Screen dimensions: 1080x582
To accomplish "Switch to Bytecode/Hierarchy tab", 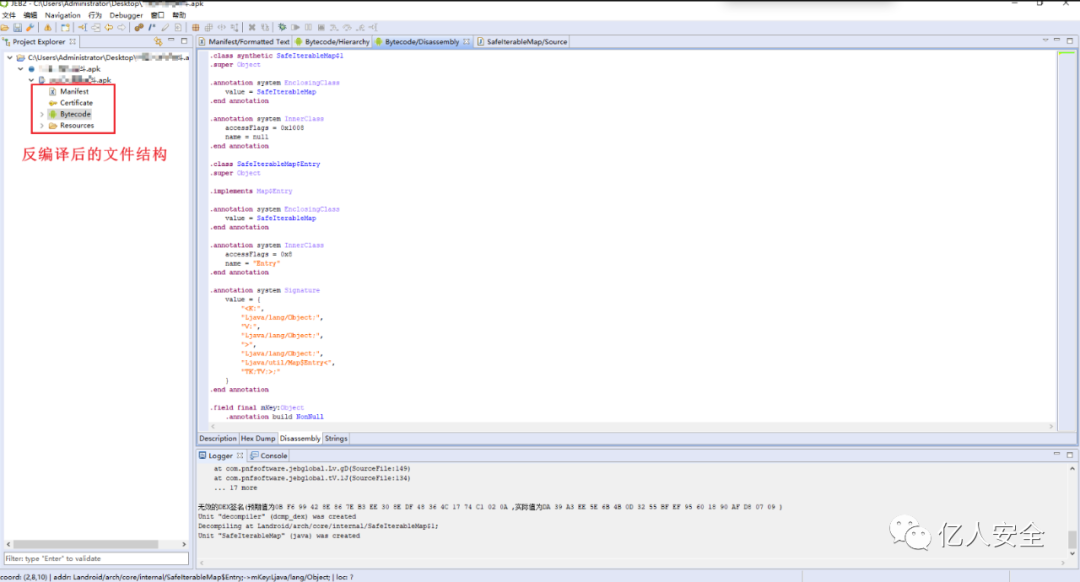I will tap(332, 41).
